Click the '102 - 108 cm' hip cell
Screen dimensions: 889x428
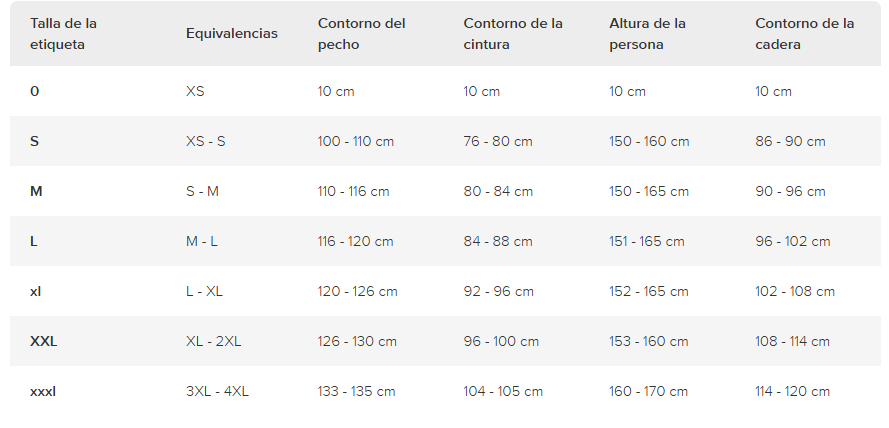click(795, 291)
